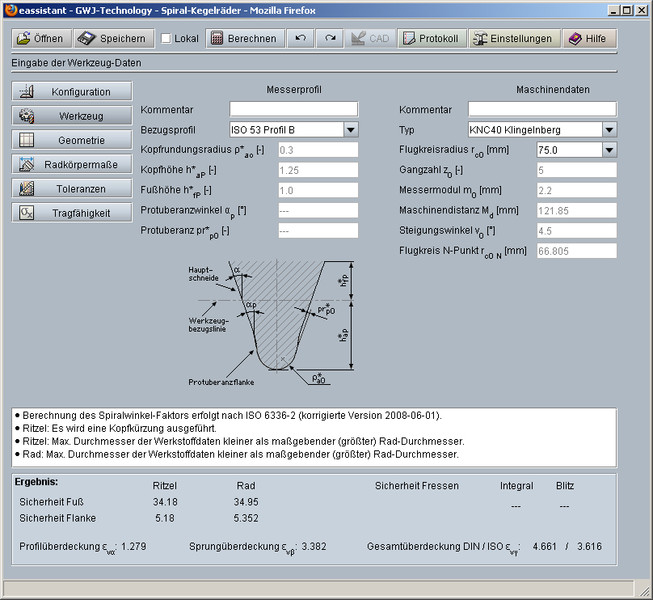This screenshot has width=653, height=600.
Task: Click the Speichern disk icon
Action: (x=87, y=39)
